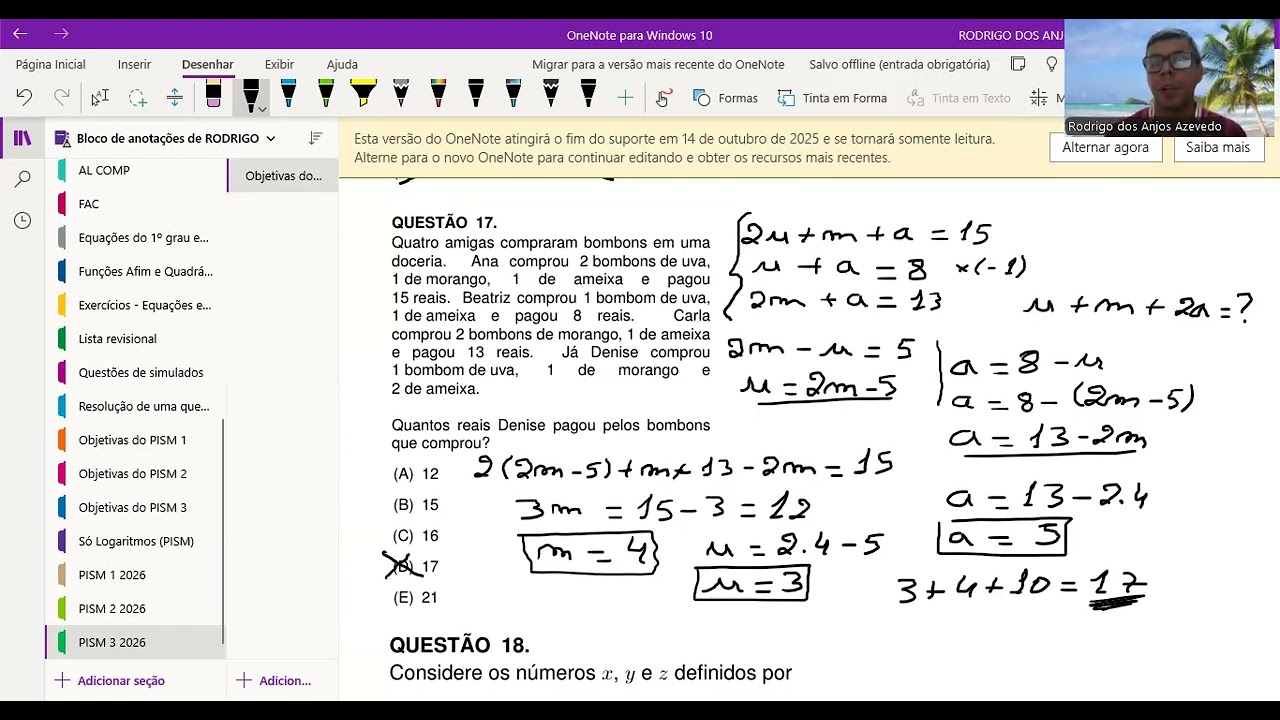Open Equações do 1º grau section
The image size is (1280, 720).
136,238
